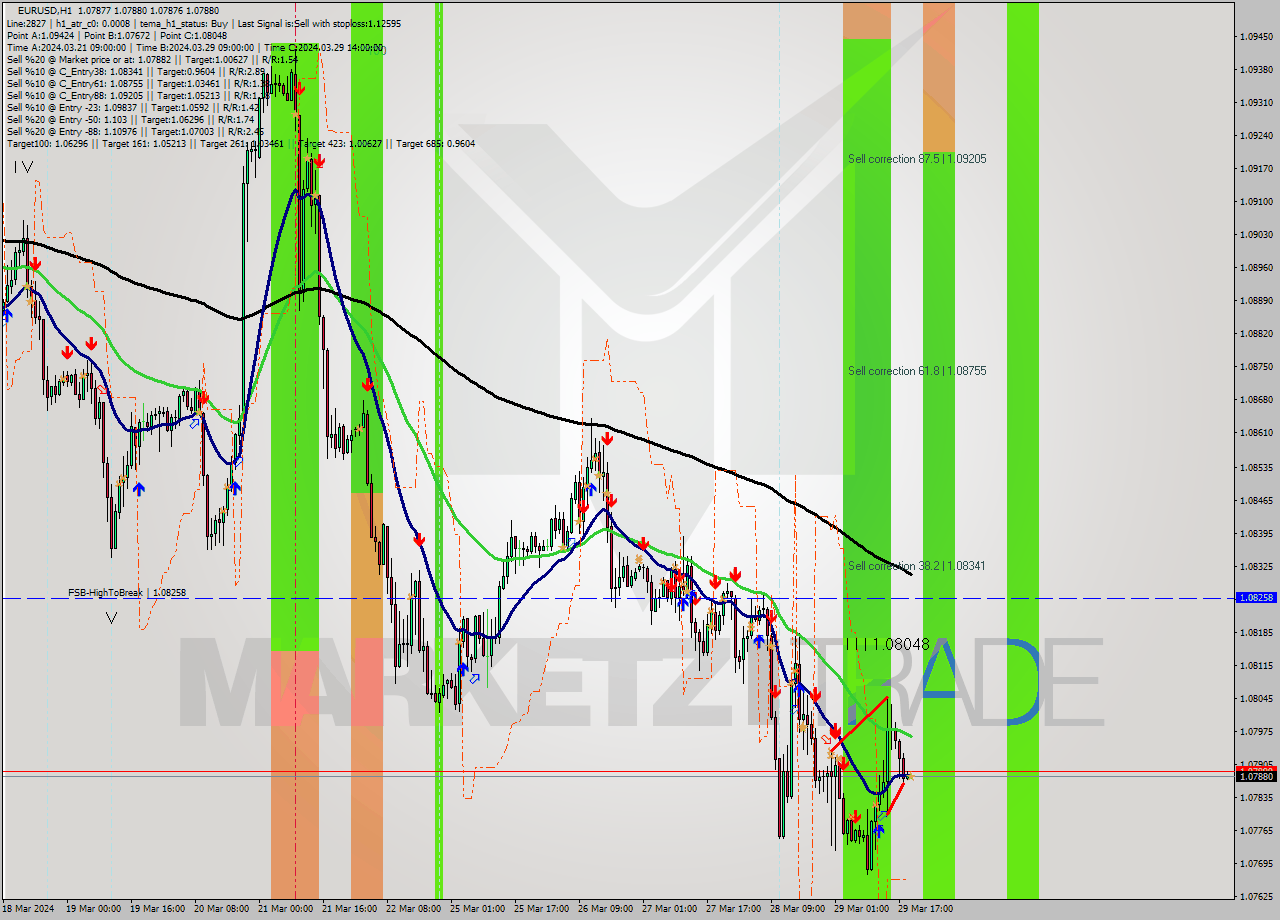This screenshot has height=920, width=1280.
Task: Click the 1.09170 price axis label
Action: point(1256,169)
